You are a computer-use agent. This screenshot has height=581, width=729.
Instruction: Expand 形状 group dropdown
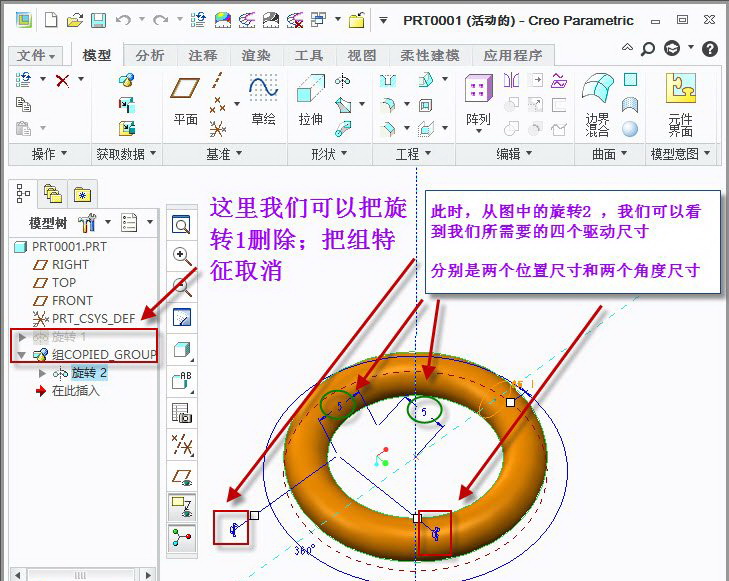click(x=329, y=154)
